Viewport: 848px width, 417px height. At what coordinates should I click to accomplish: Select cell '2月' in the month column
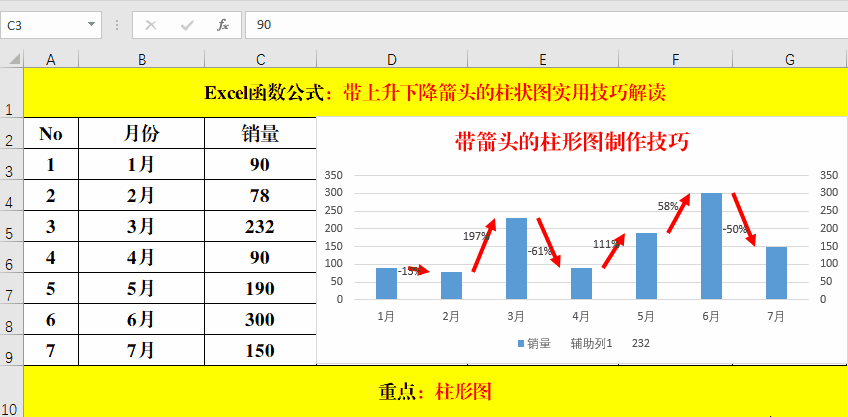pyautogui.click(x=142, y=195)
